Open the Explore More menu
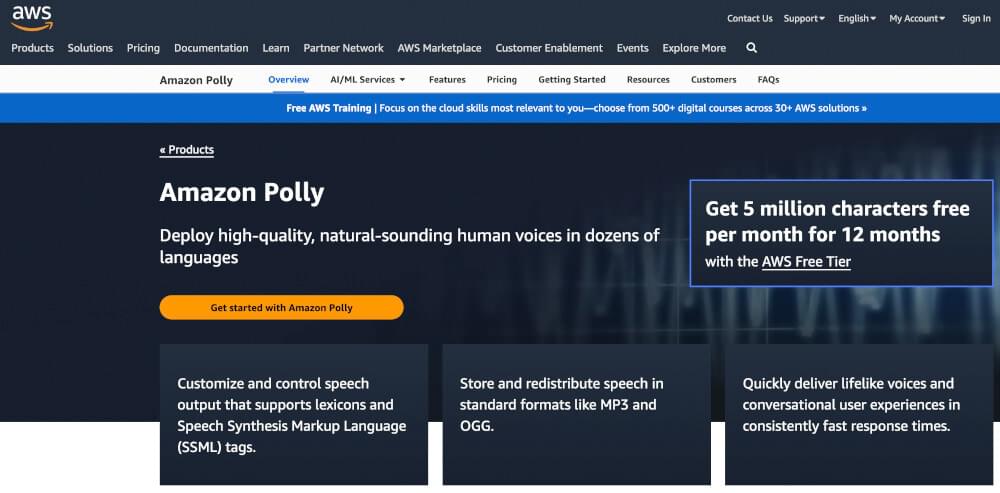This screenshot has height=493, width=1000. coord(694,48)
